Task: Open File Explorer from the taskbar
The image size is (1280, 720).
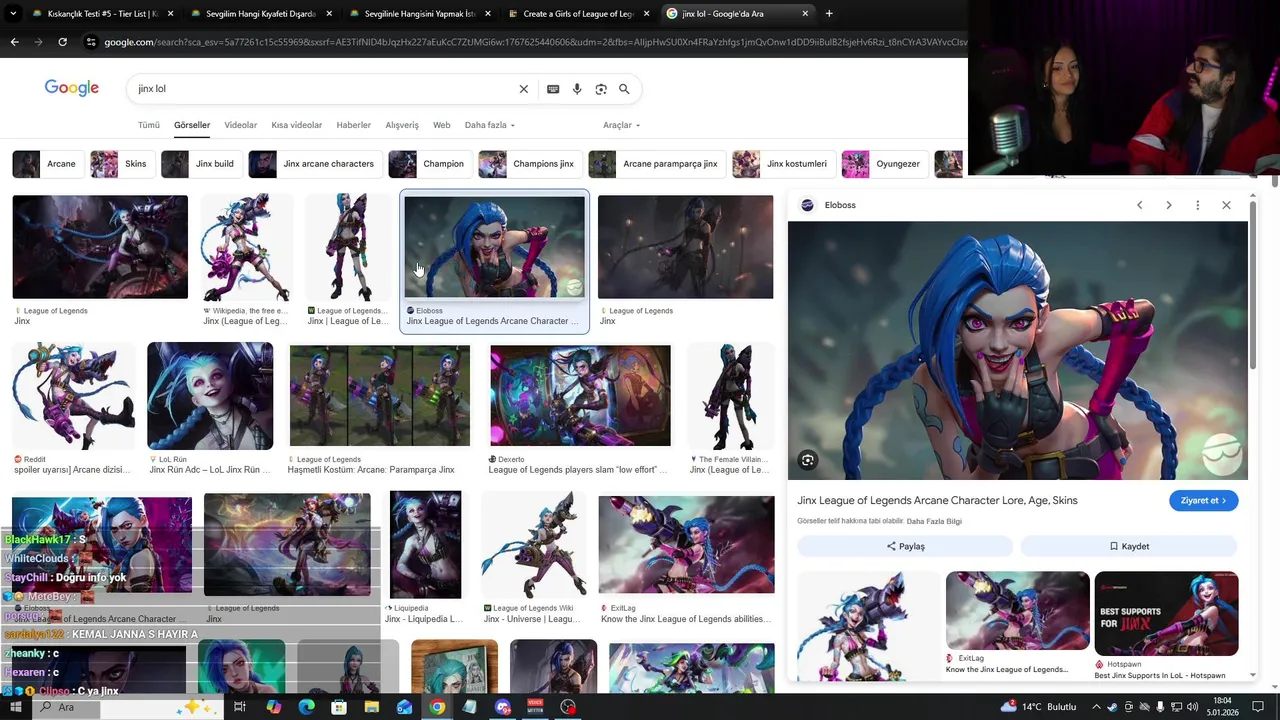Action: coord(371,707)
